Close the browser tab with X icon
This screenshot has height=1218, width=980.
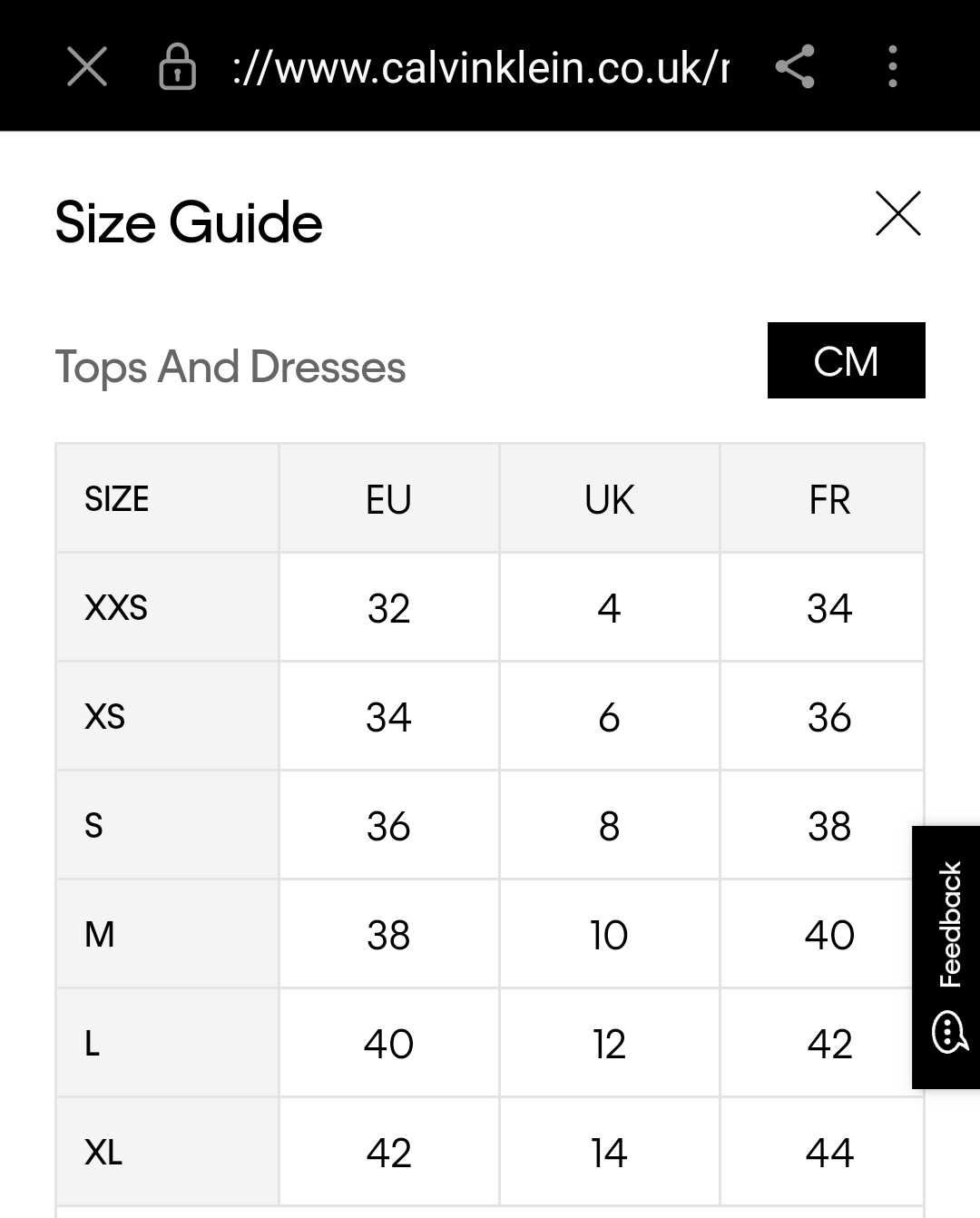coord(87,66)
